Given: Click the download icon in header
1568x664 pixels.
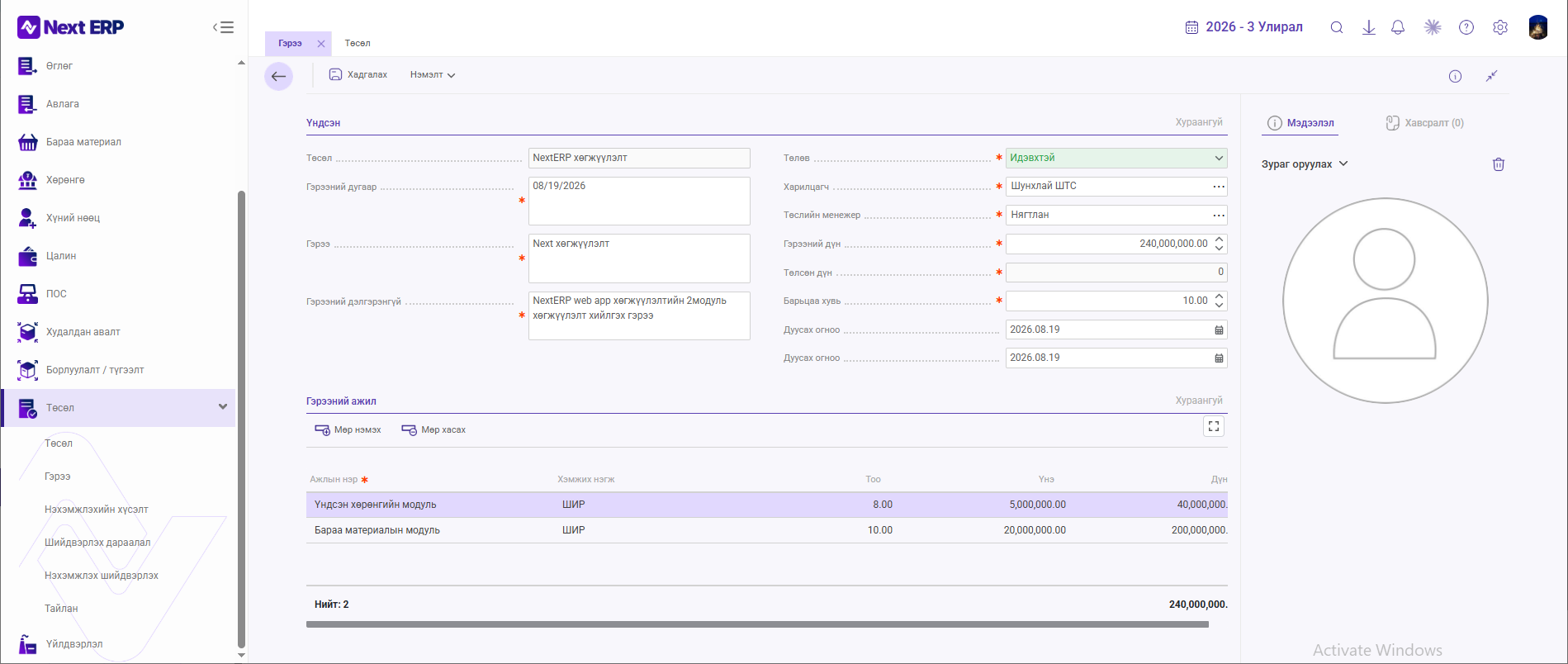Looking at the screenshot, I should [x=1368, y=27].
